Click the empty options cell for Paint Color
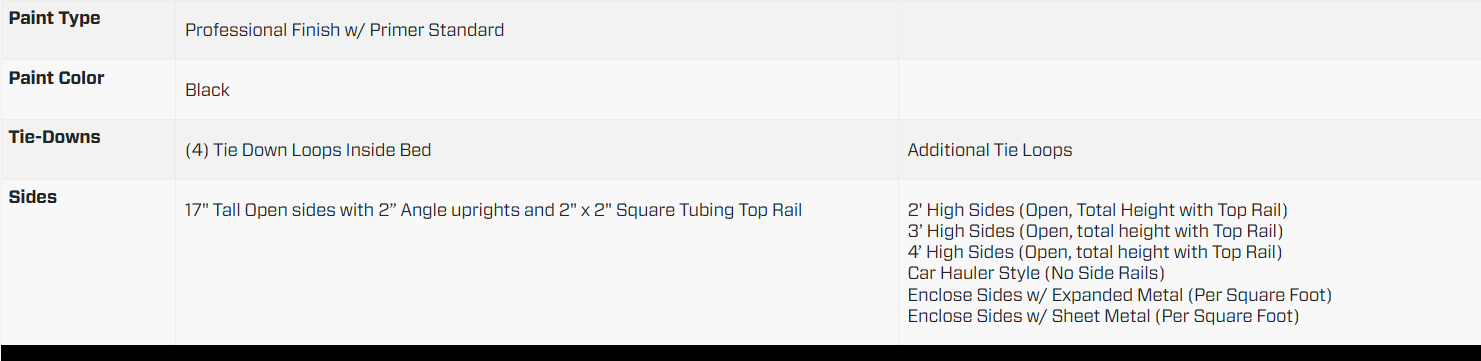The width and height of the screenshot is (1481, 361). tap(1189, 90)
